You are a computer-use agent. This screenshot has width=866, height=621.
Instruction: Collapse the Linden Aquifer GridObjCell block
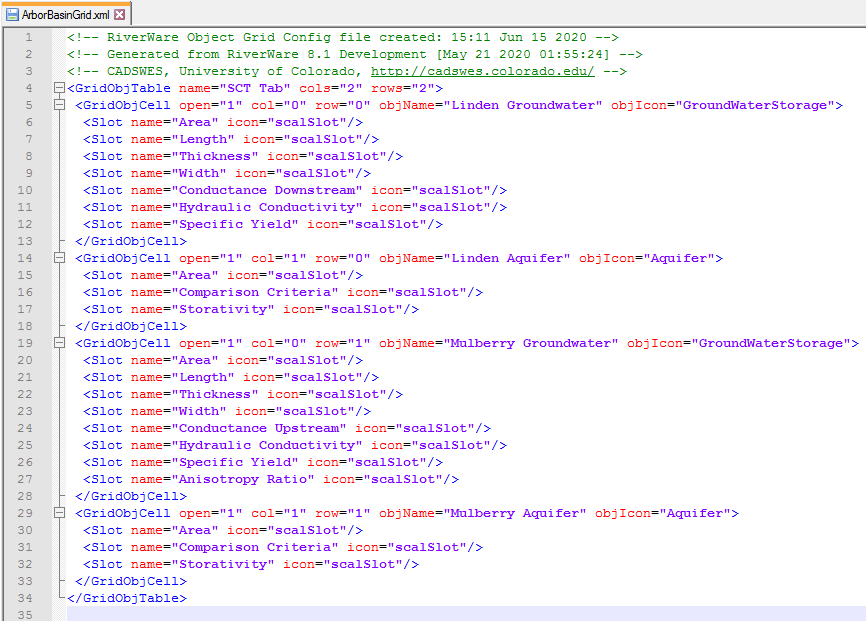tap(59, 258)
